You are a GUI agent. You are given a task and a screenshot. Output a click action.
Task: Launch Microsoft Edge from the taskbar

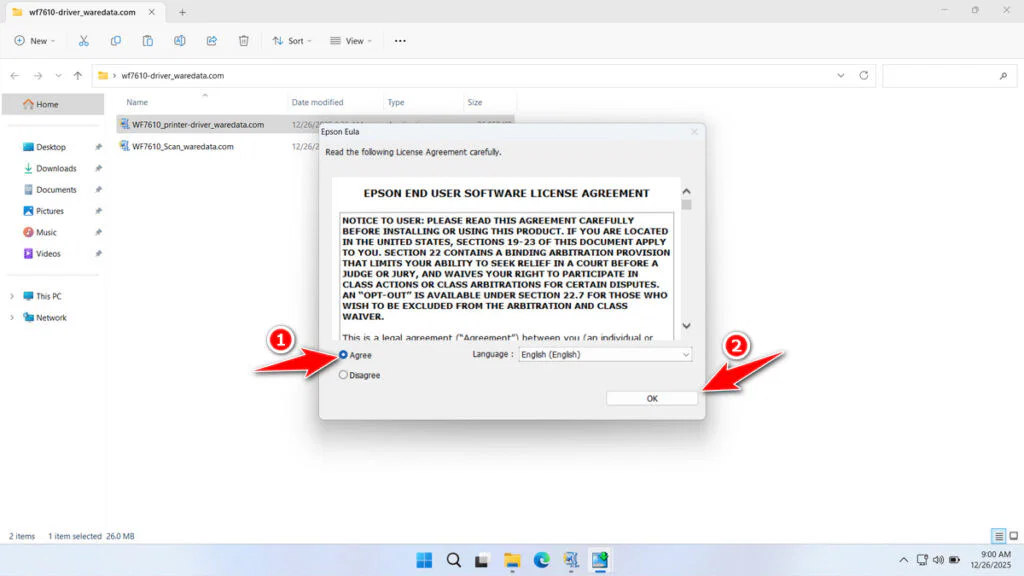[541, 561]
